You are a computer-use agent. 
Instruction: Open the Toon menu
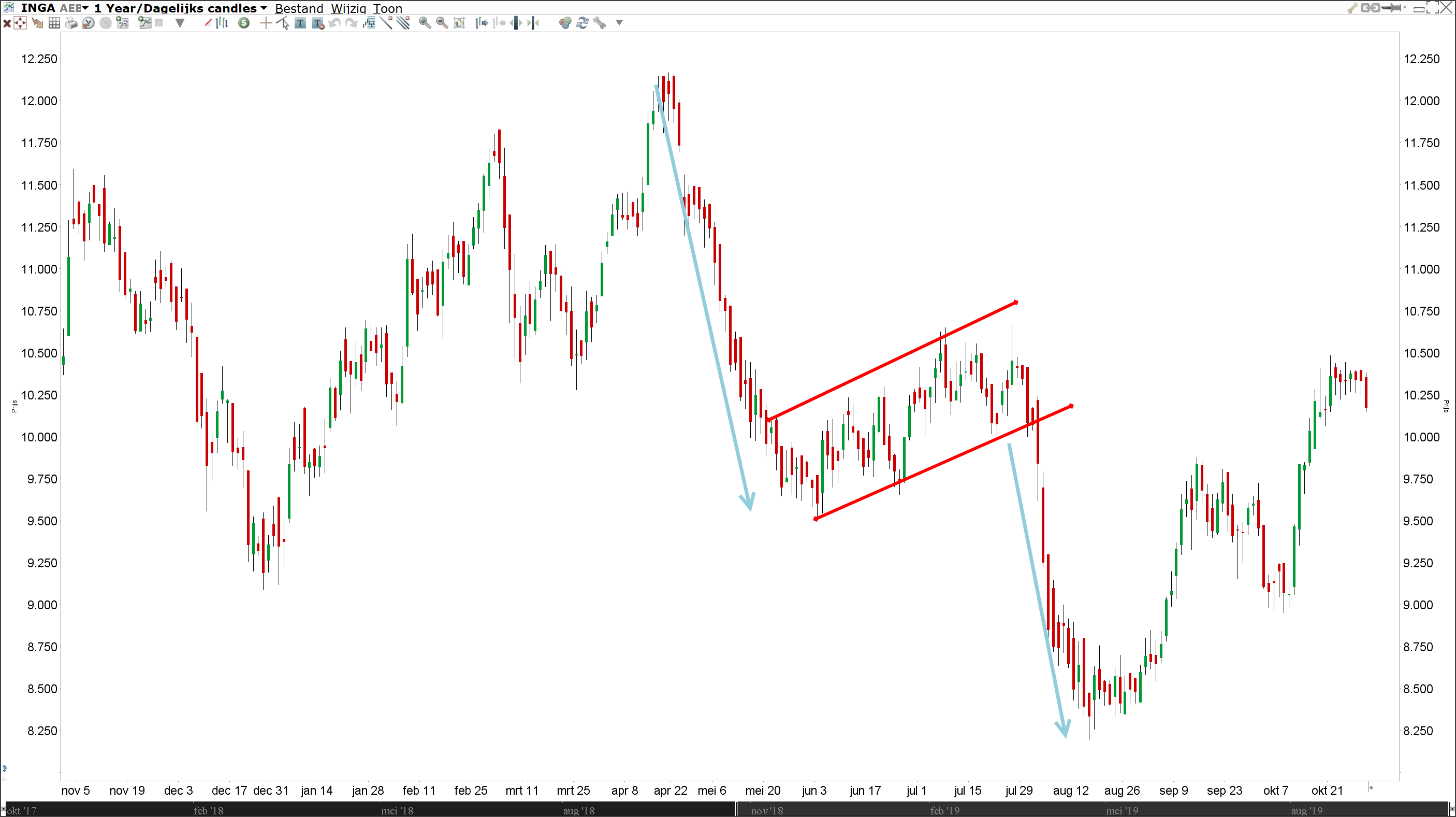pos(388,8)
